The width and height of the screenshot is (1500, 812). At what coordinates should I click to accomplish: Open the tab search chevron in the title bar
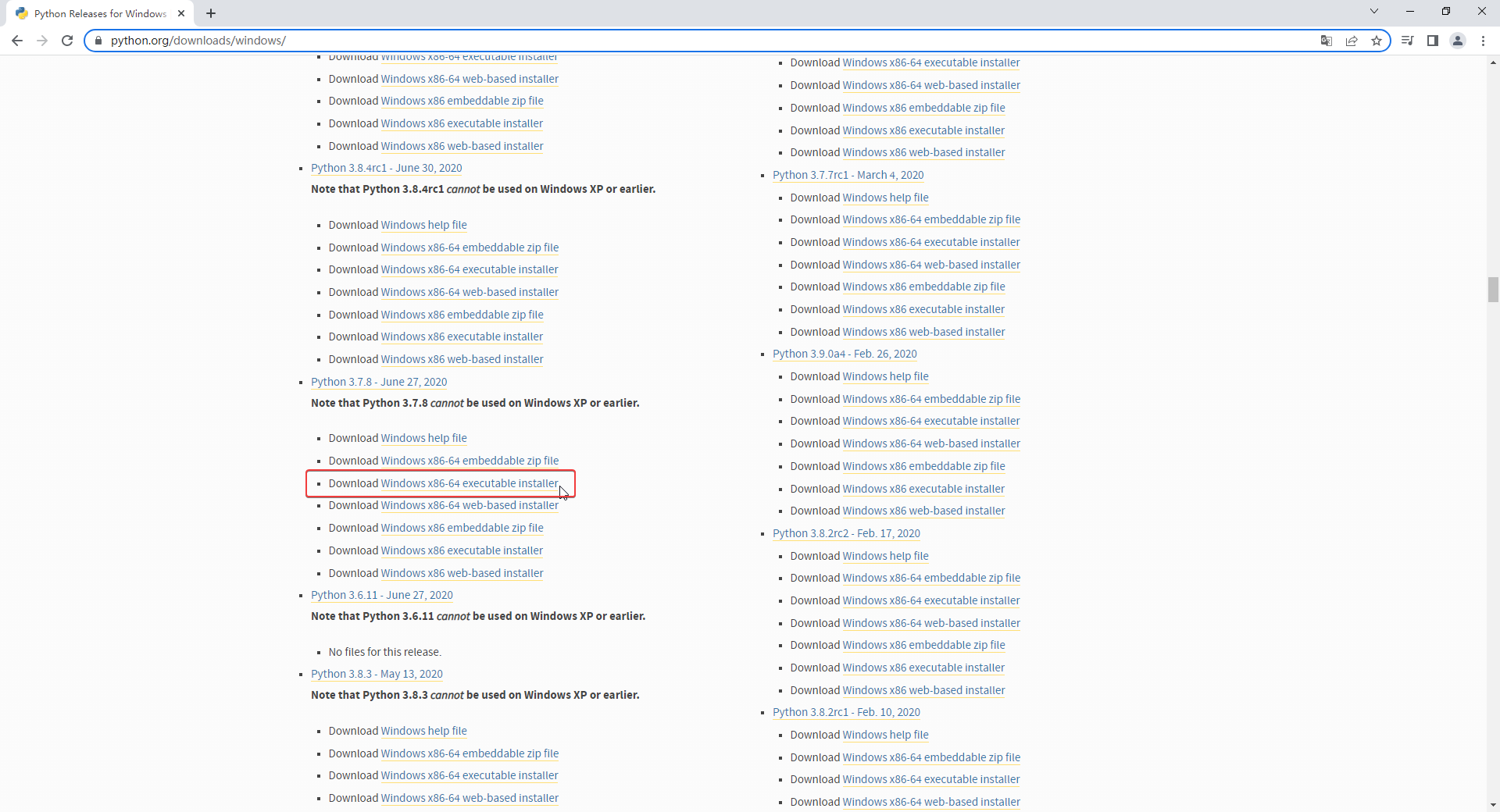point(1373,11)
